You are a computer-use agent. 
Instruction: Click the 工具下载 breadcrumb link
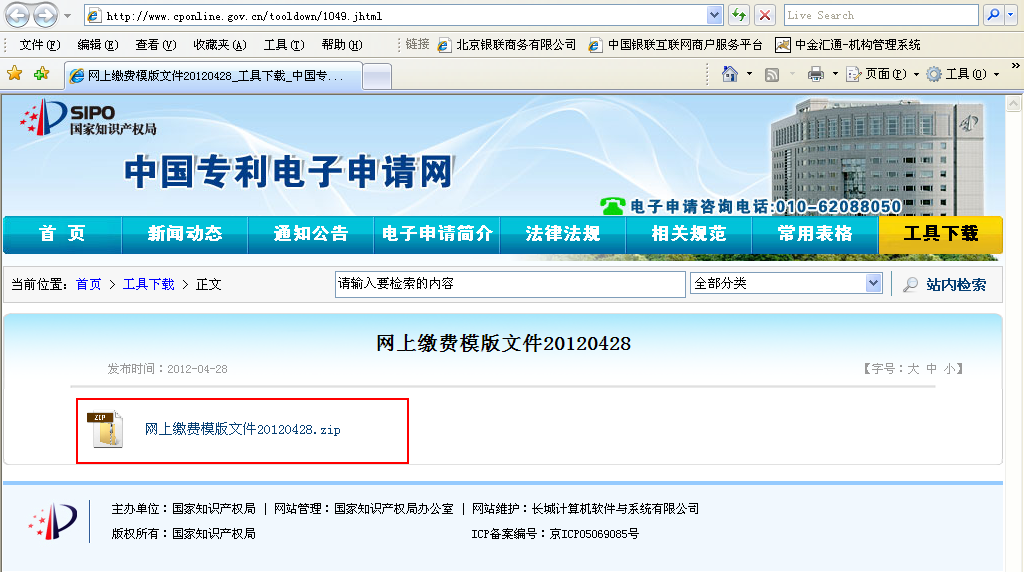[x=148, y=285]
